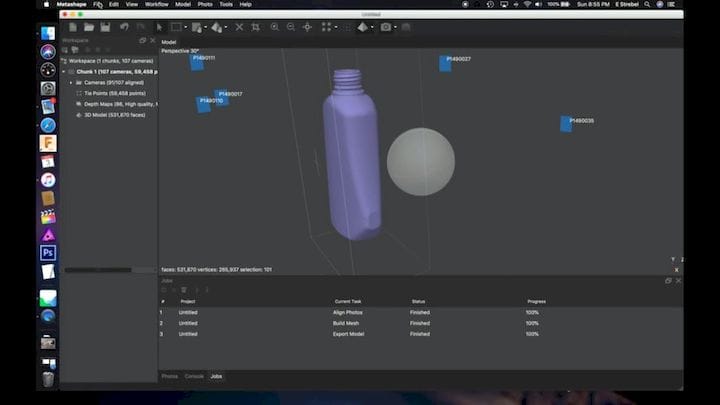
Task: Expand the Cameras group in Workspace
Action: tap(71, 82)
